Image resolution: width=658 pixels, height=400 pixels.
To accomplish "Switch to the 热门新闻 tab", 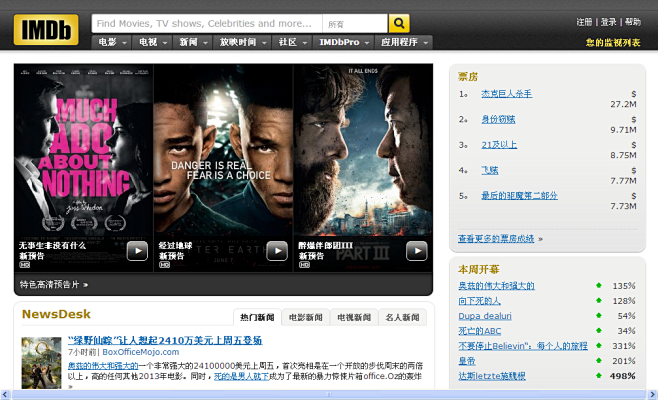I will [257, 317].
